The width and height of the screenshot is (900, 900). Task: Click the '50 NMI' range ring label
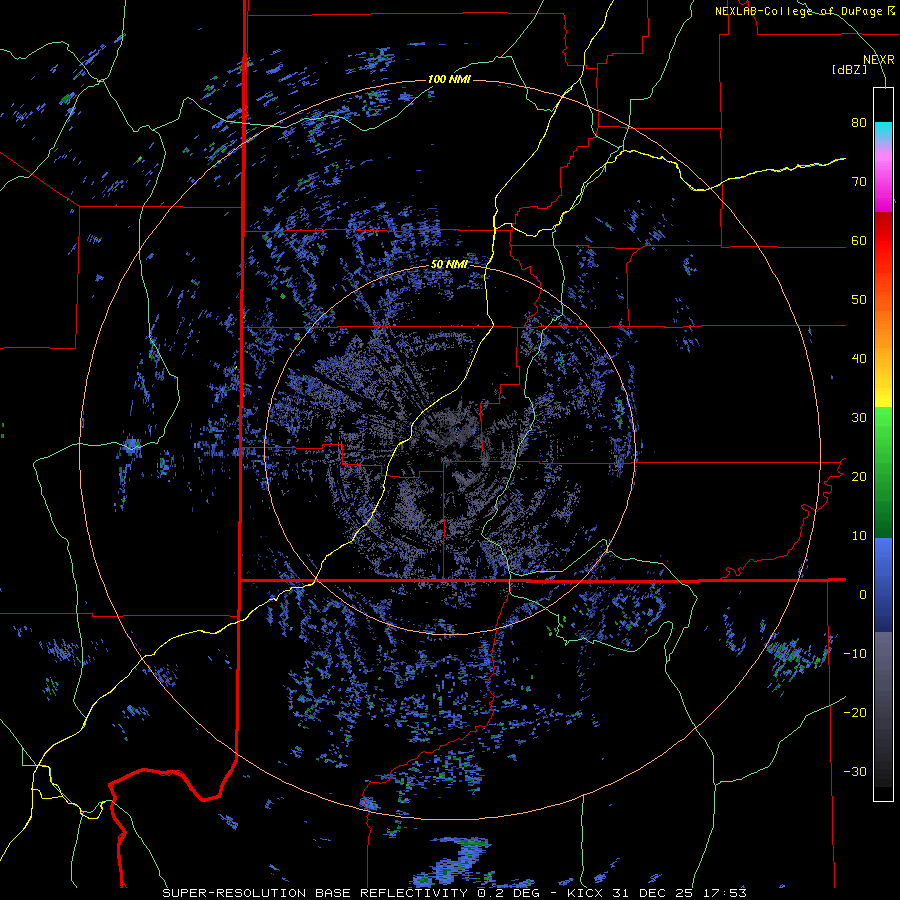coord(449,265)
